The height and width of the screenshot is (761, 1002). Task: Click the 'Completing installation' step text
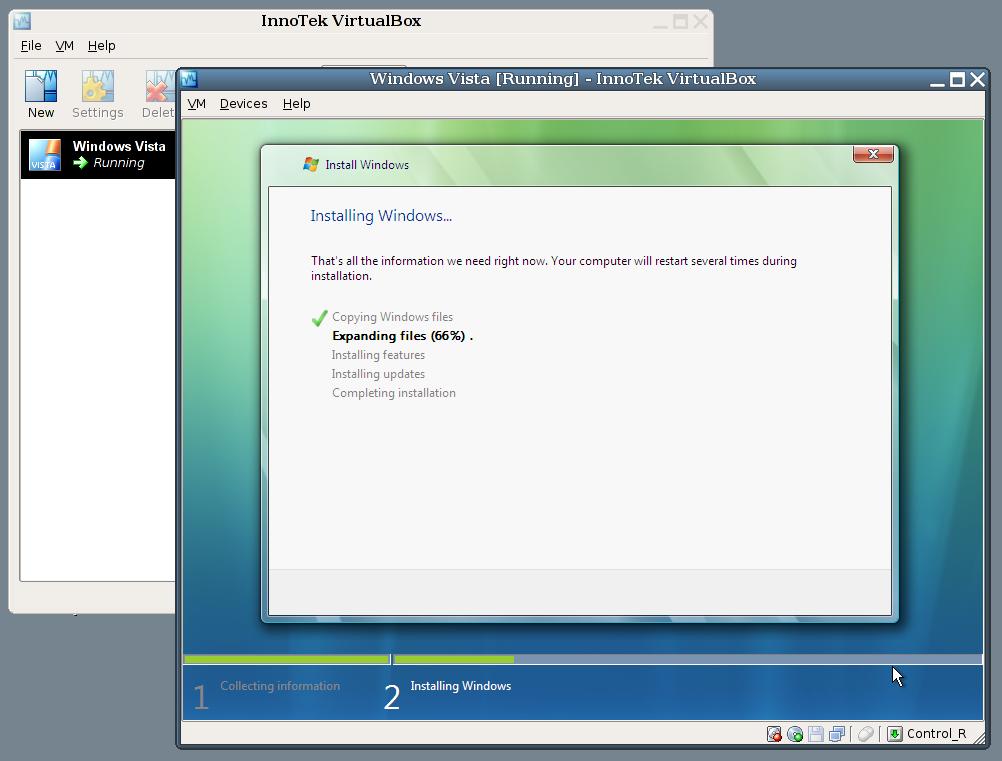394,393
